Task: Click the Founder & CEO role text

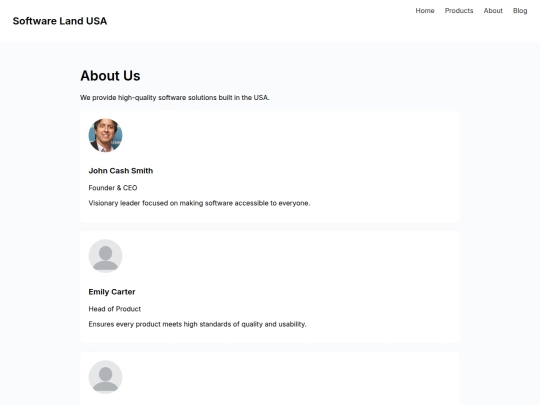Action: (113, 188)
